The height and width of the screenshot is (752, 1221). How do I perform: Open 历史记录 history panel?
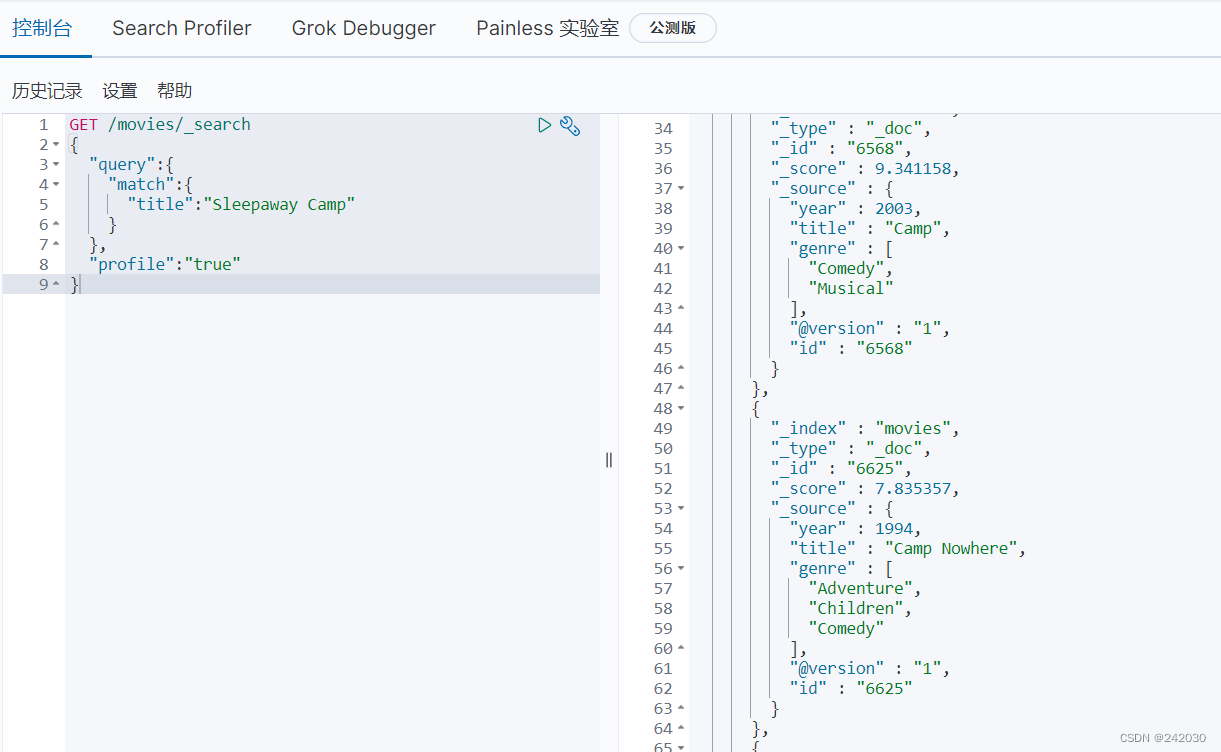pyautogui.click(x=47, y=91)
